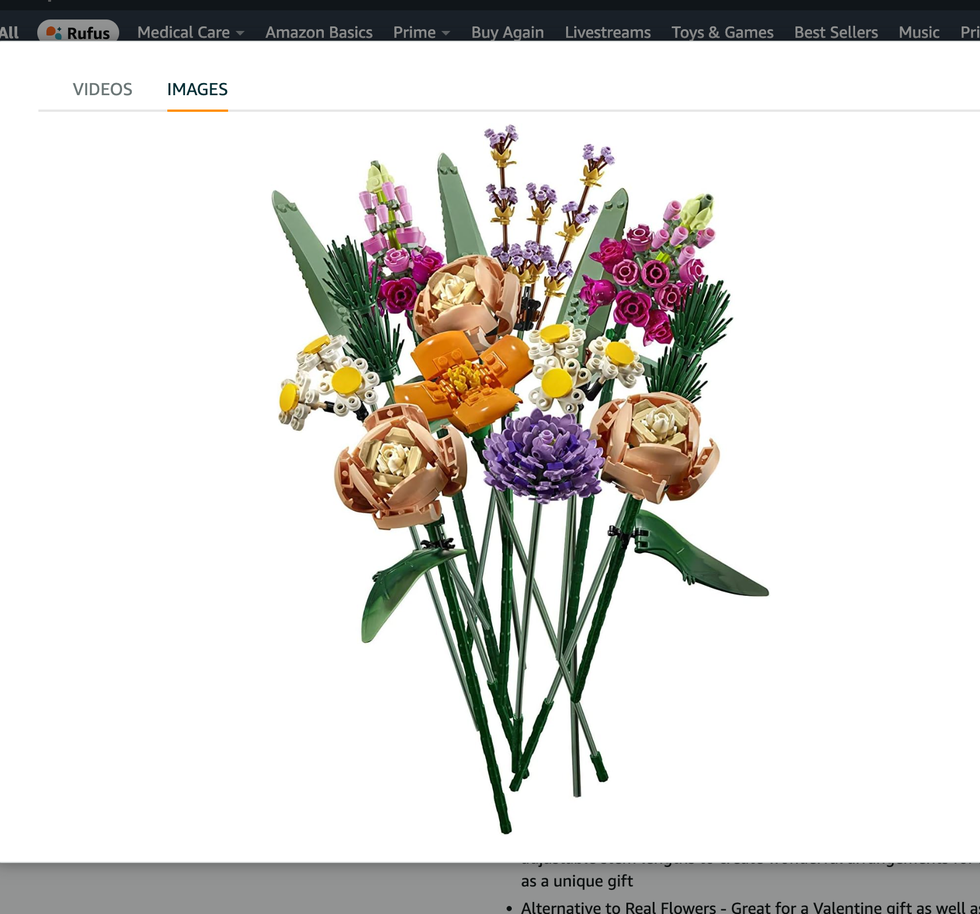The height and width of the screenshot is (914, 980).
Task: Open the Amazon Basics link
Action: 319,33
